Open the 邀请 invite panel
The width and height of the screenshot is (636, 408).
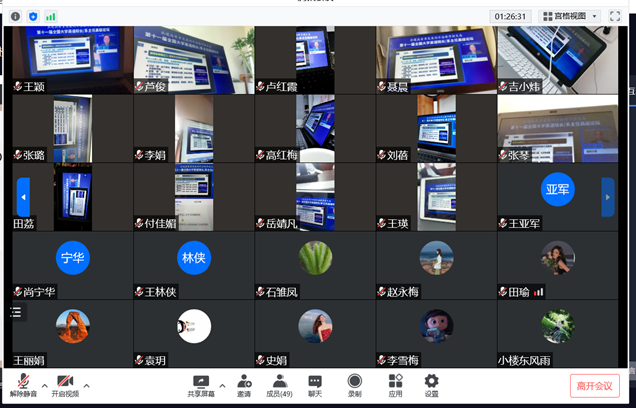[x=244, y=385]
